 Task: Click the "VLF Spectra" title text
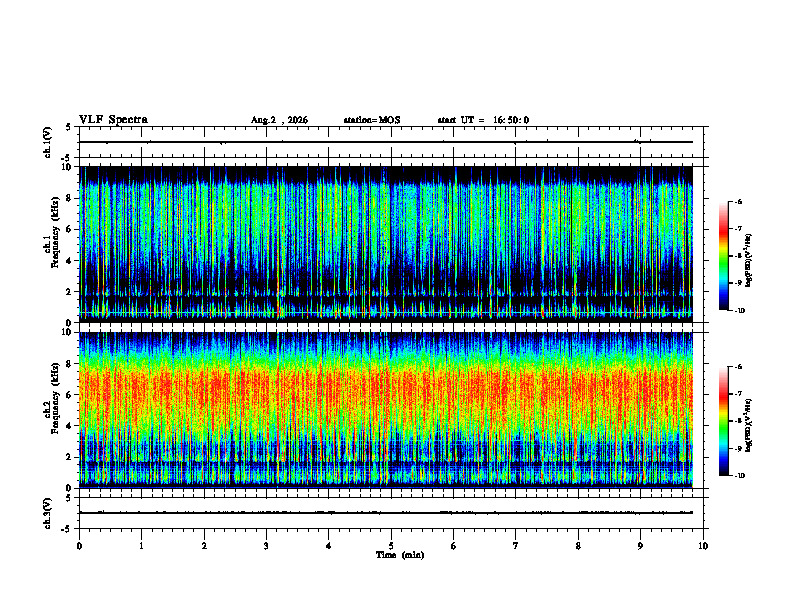(113, 120)
